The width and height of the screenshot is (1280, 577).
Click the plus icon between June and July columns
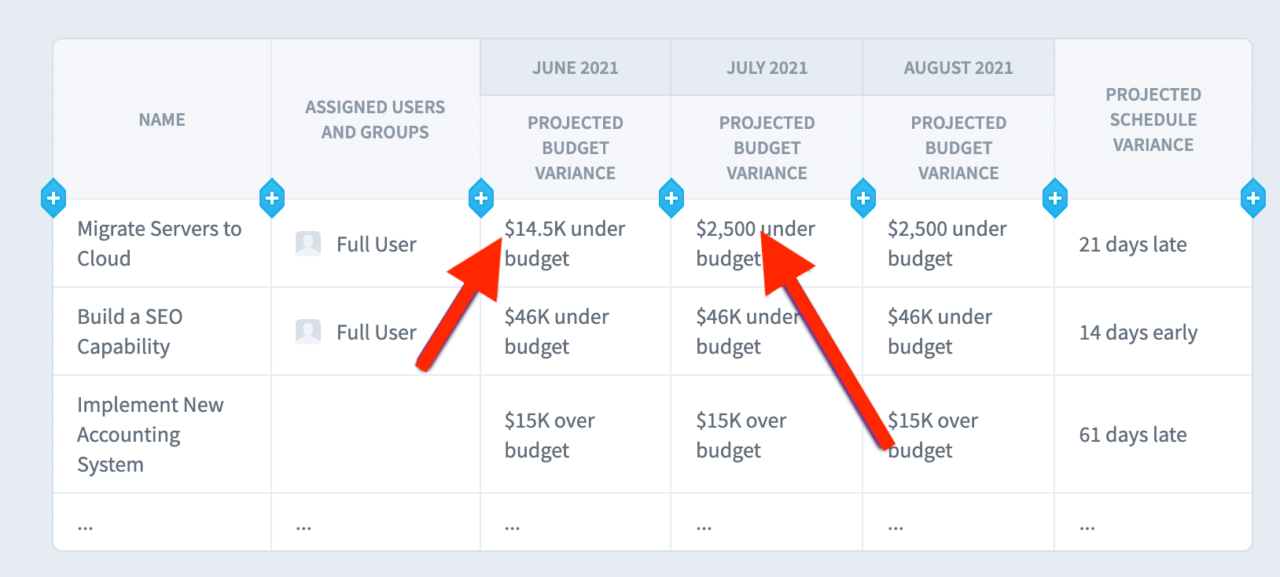point(671,198)
